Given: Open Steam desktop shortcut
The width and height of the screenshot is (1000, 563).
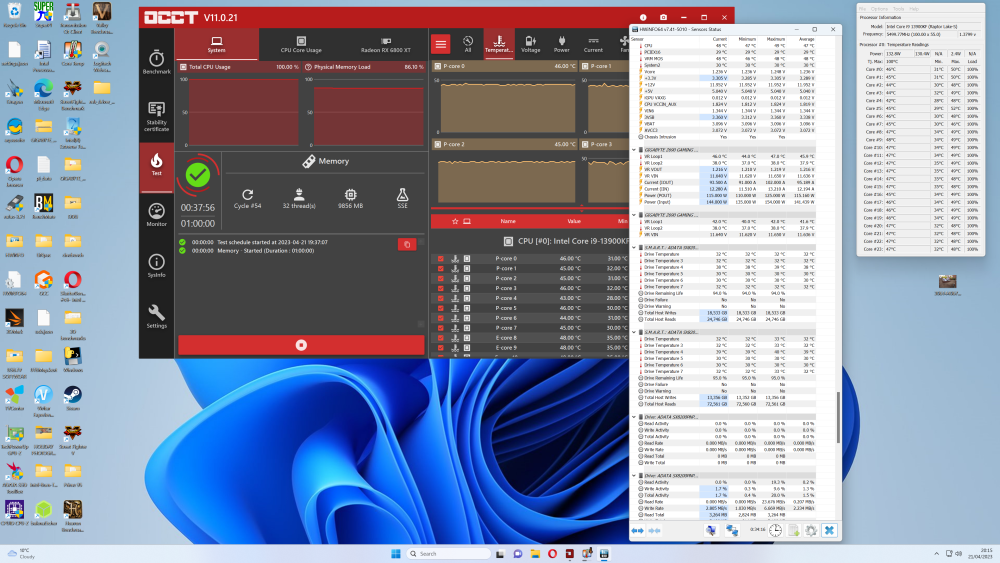Looking at the screenshot, I should click(x=73, y=398).
